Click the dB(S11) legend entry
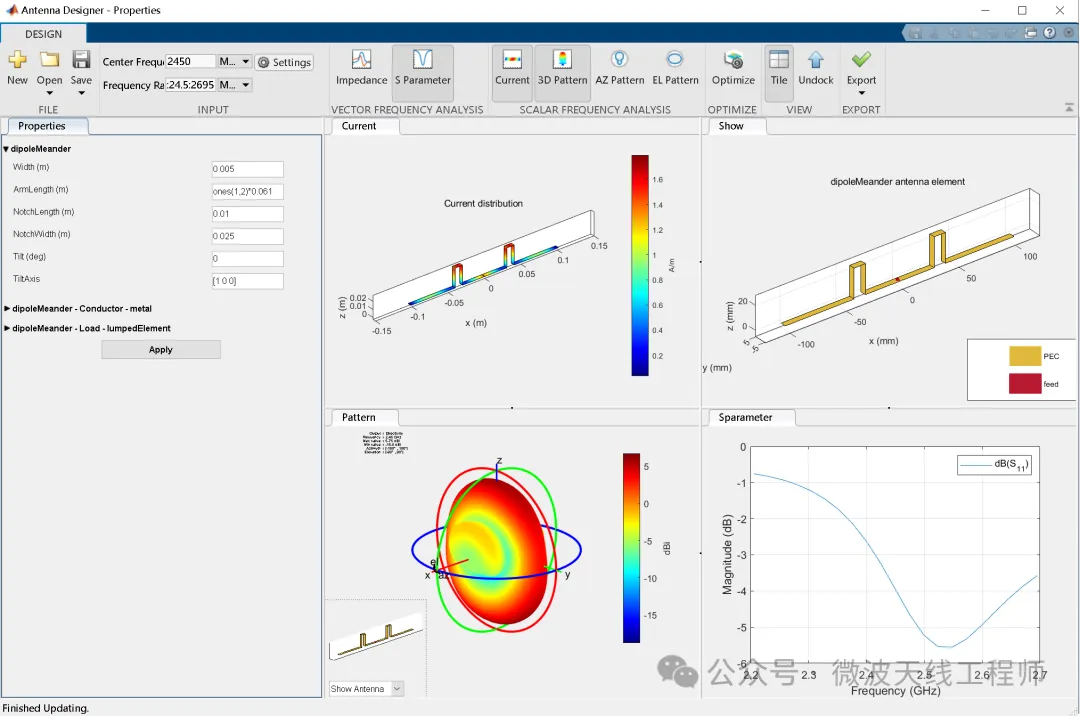 tap(994, 465)
